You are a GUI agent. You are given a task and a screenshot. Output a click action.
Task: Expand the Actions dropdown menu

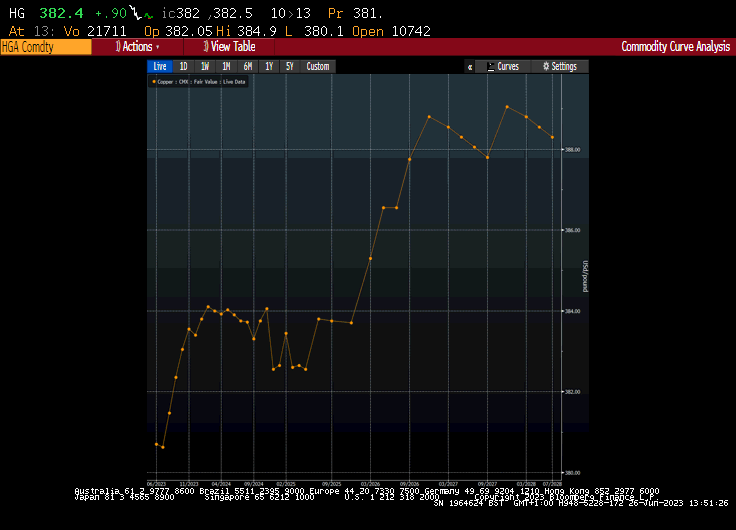click(138, 47)
